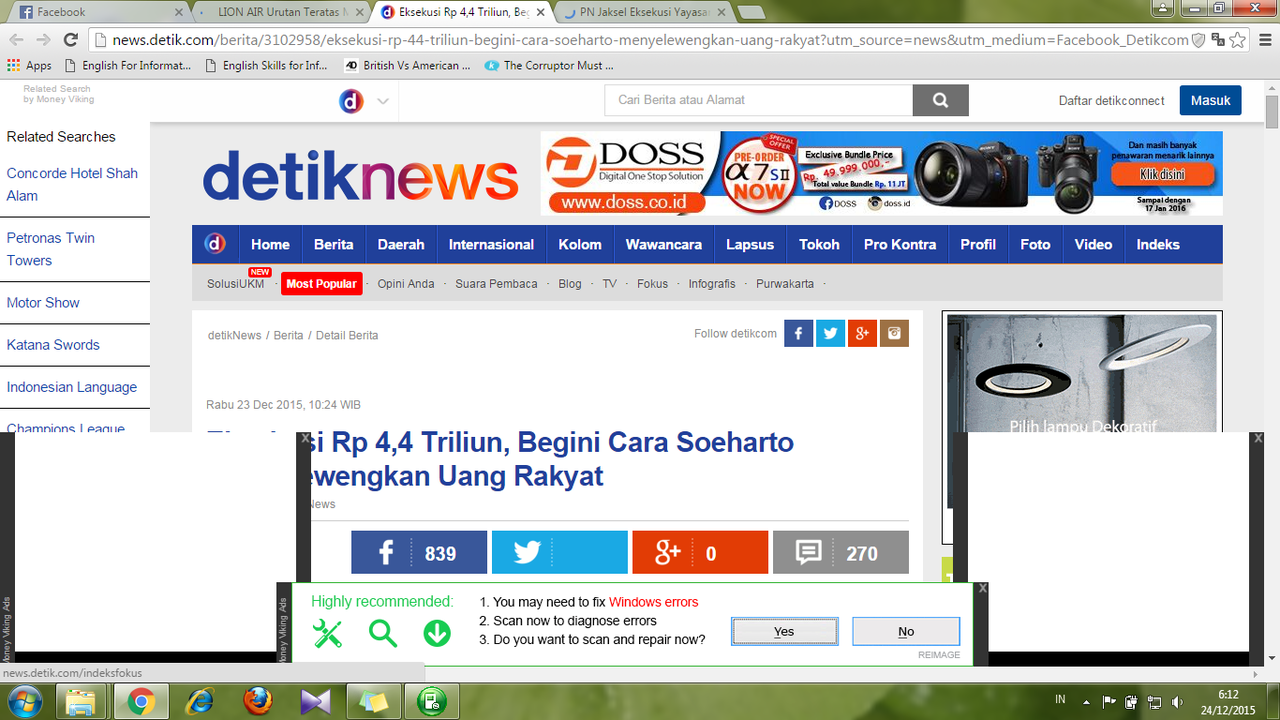Image resolution: width=1280 pixels, height=720 pixels.
Task: Open the 270 comments button
Action: pos(841,553)
